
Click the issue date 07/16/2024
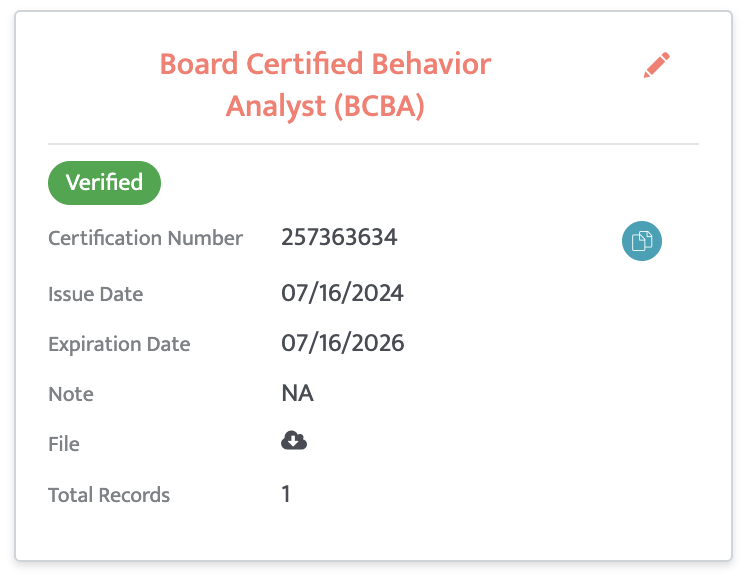coord(342,293)
